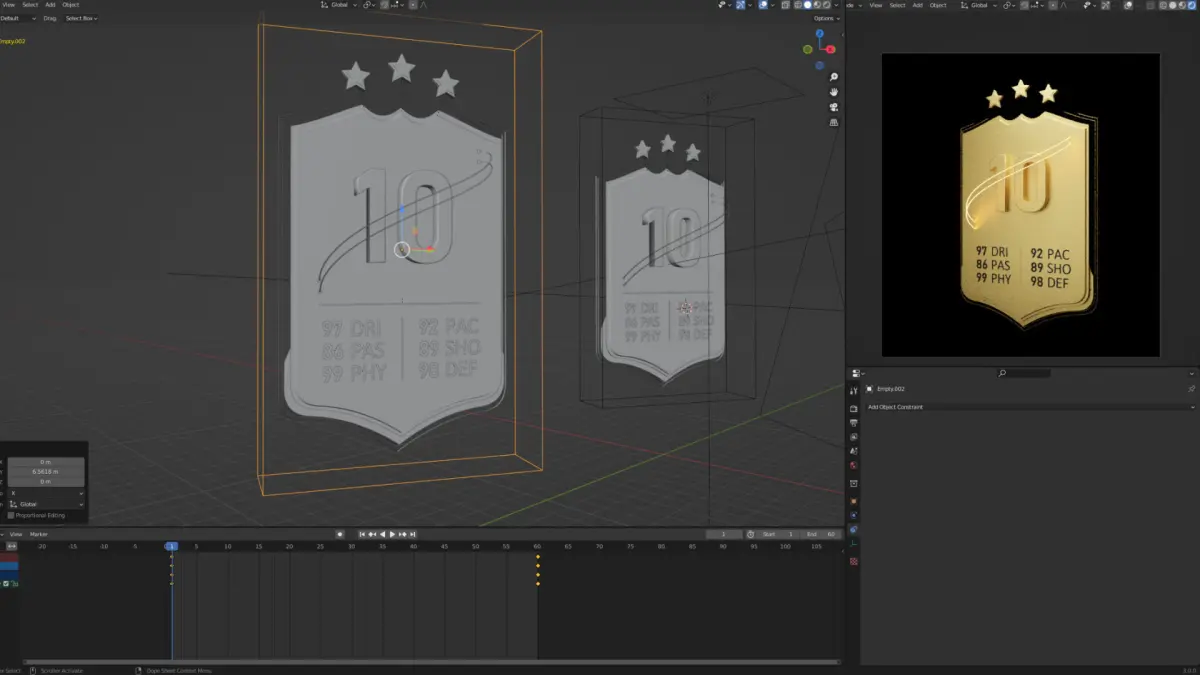
Task: Open Object properties orange square tab
Action: [x=853, y=501]
